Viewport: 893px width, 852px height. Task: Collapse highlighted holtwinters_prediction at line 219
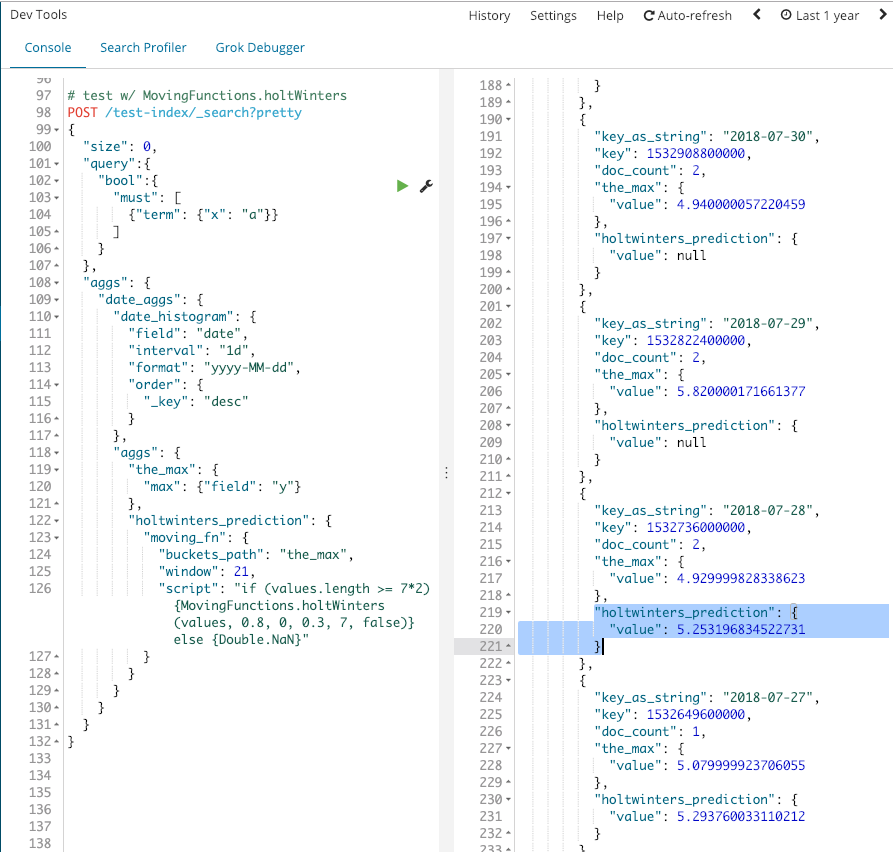[x=508, y=613]
